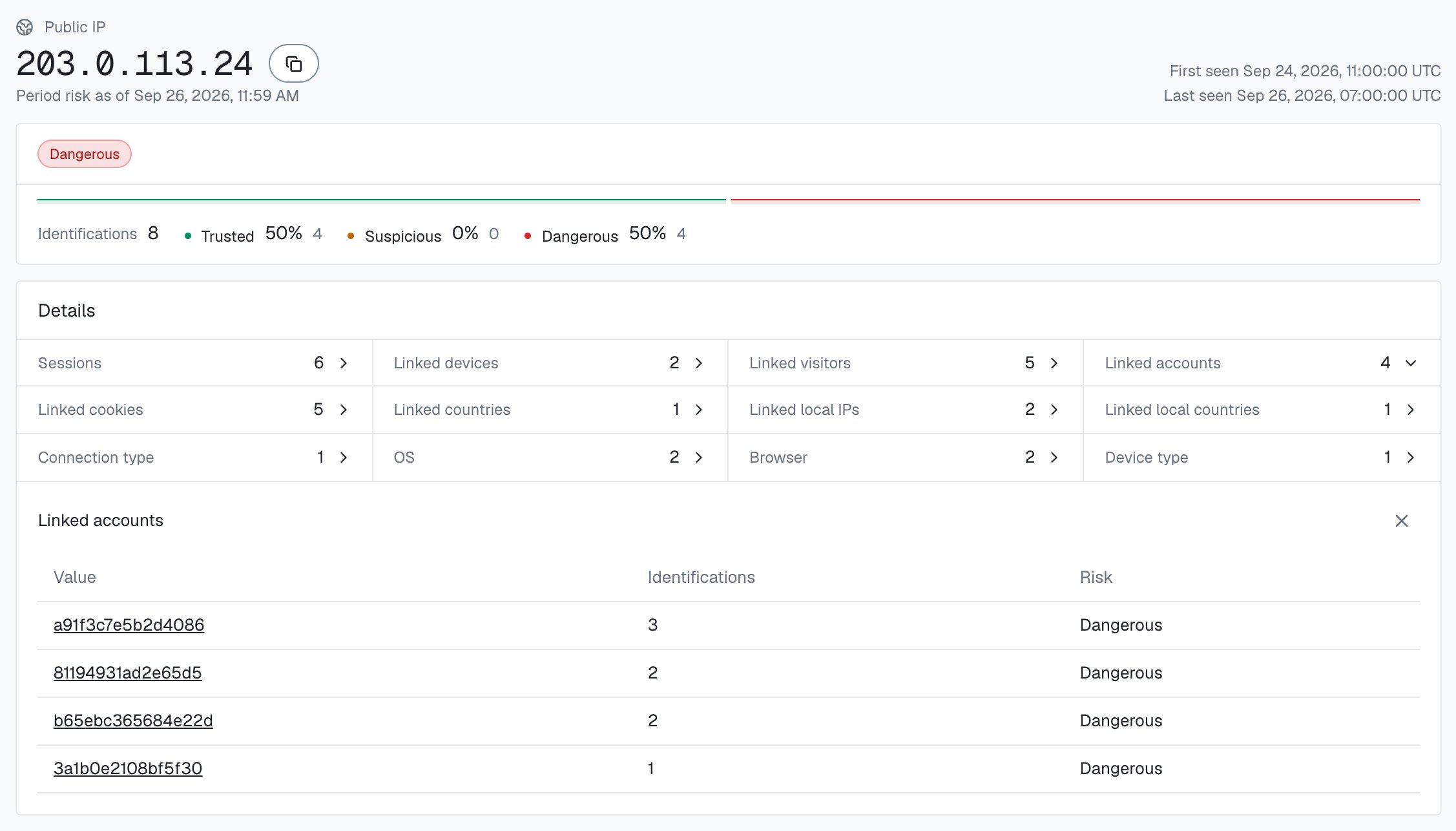This screenshot has height=831, width=1456.
Task: Click the Linked cookies label
Action: (90, 410)
